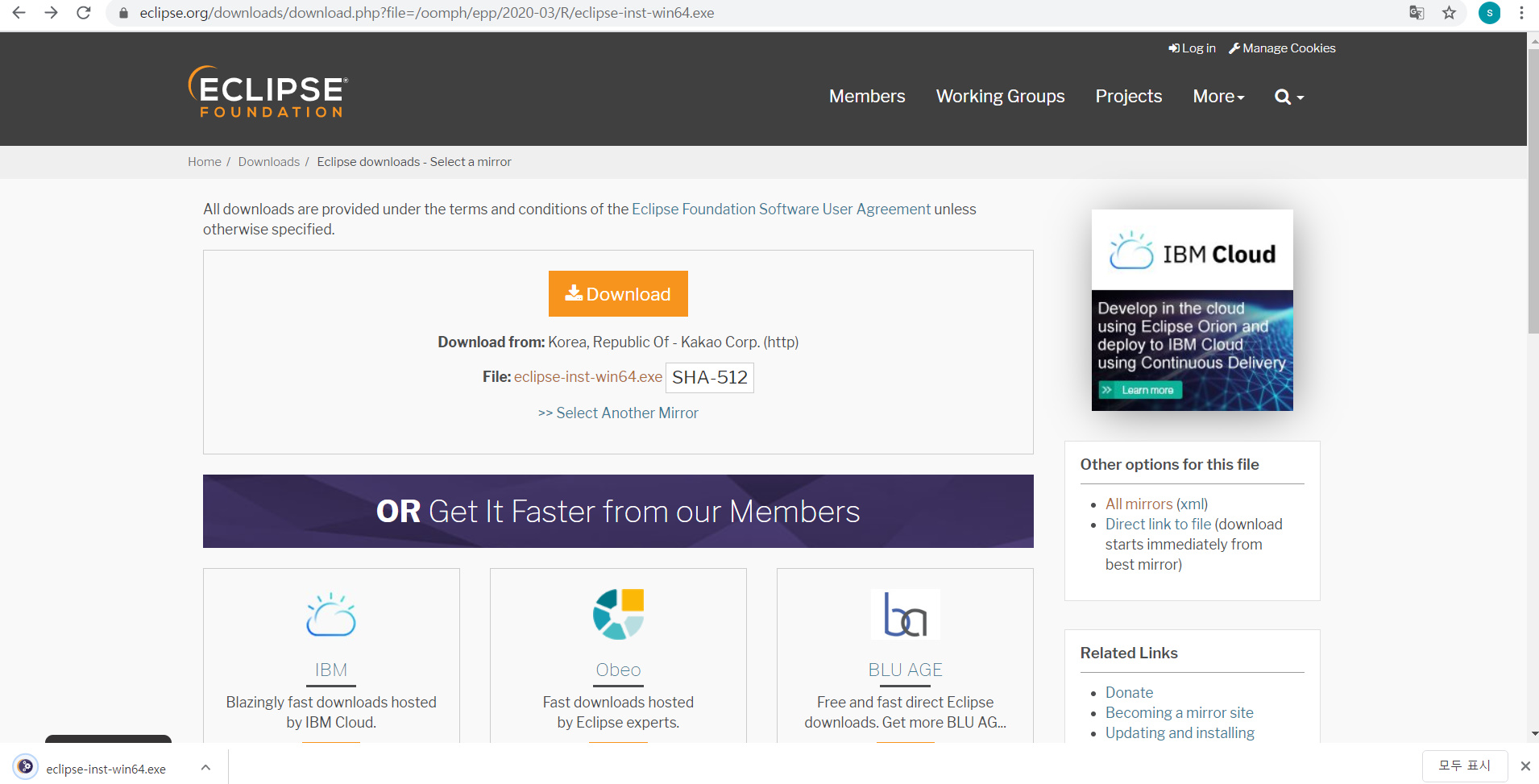The image size is (1539, 784).
Task: Open the downloaded eclipse-inst-win64.exe in the download bar
Action: 106,769
